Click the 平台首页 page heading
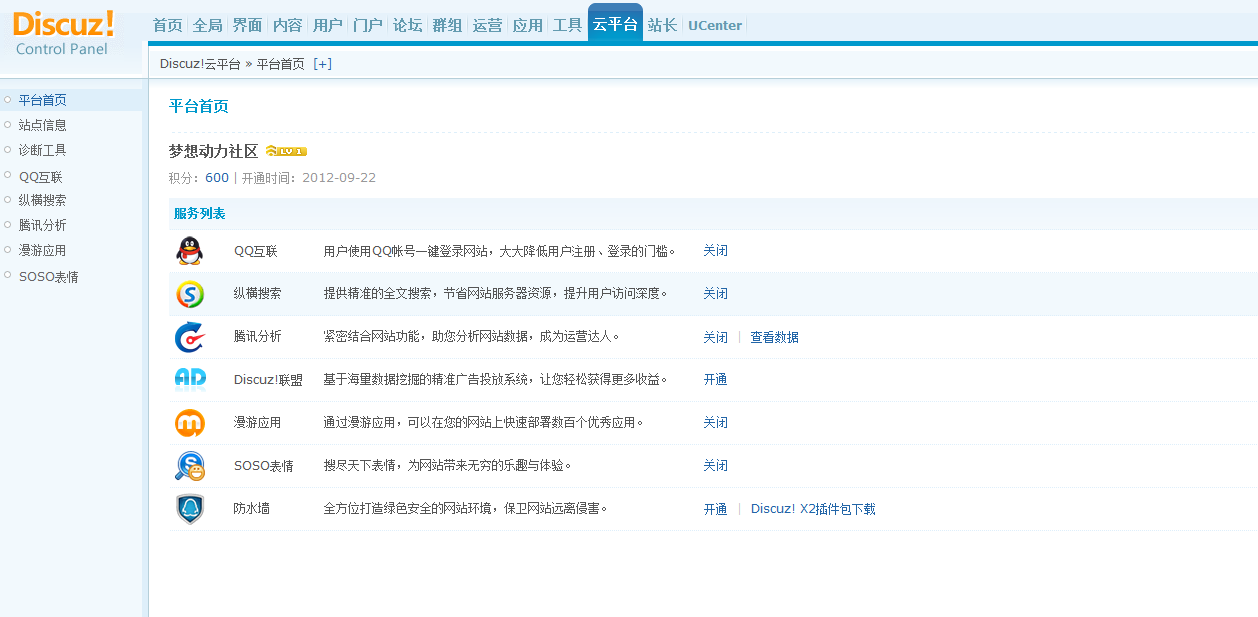The width and height of the screenshot is (1258, 617). point(199,106)
